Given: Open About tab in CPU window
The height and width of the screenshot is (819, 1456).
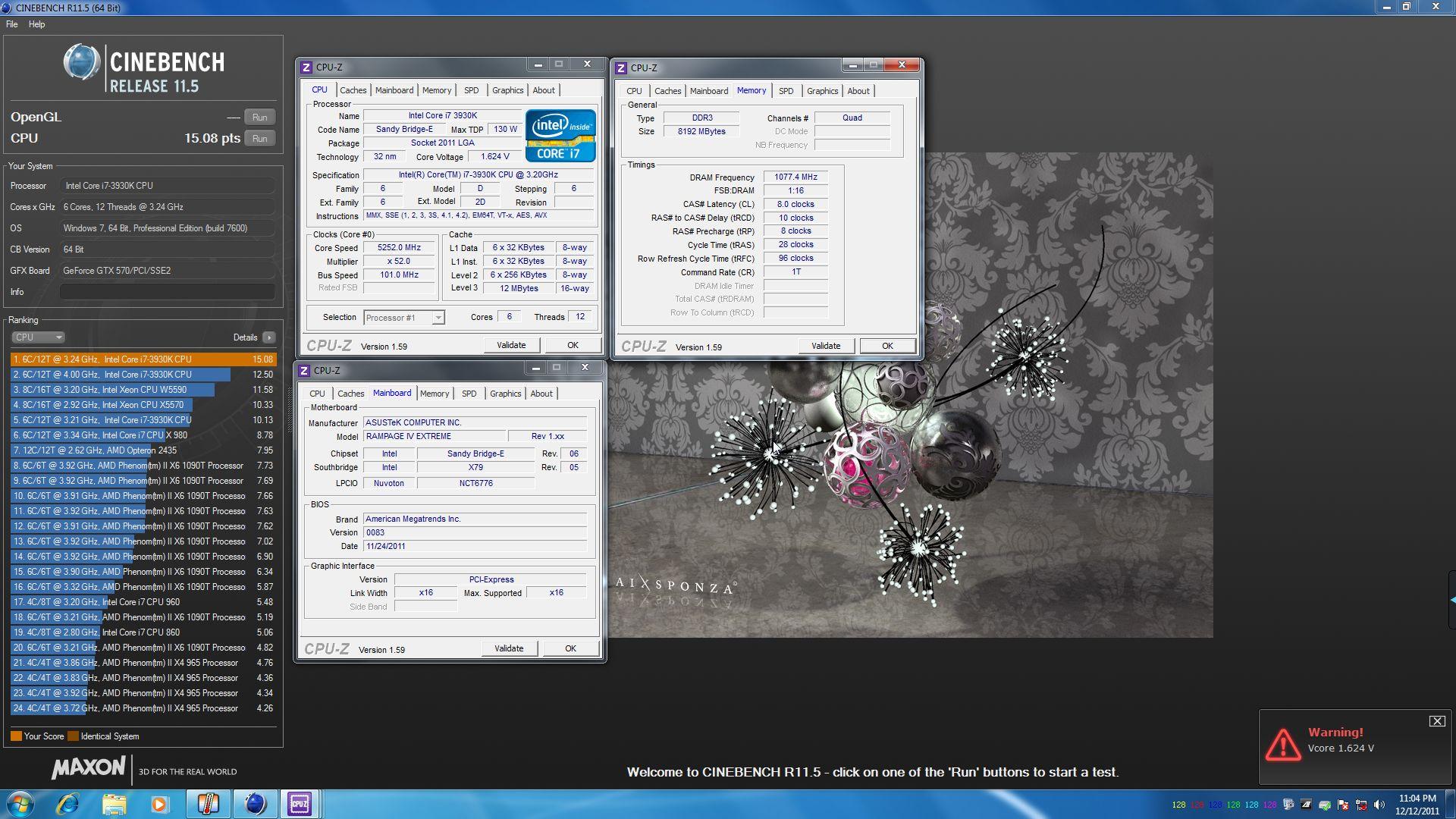Looking at the screenshot, I should click(x=544, y=90).
